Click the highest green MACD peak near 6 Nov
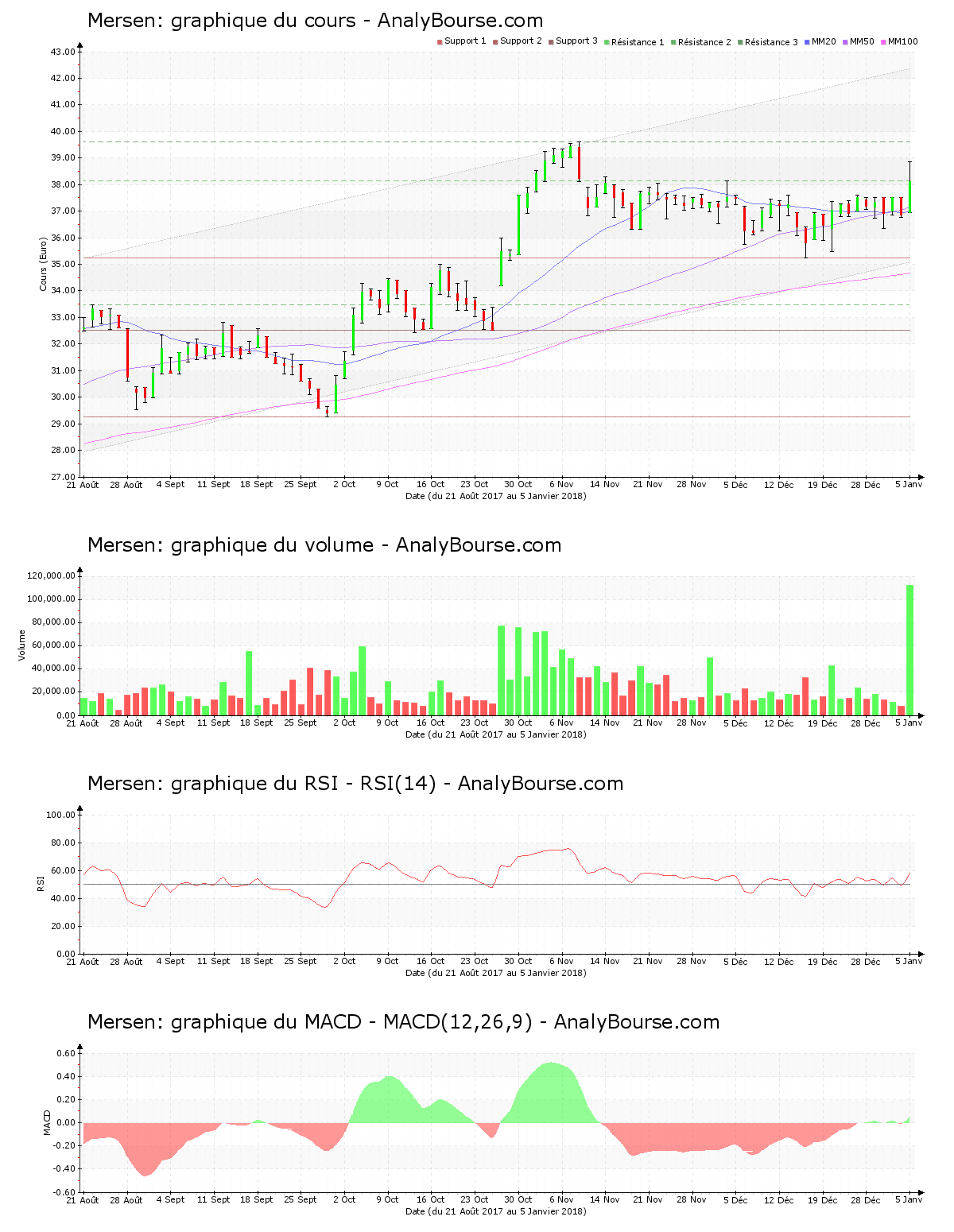Screen dimensions: 954x1232 tap(552, 1093)
